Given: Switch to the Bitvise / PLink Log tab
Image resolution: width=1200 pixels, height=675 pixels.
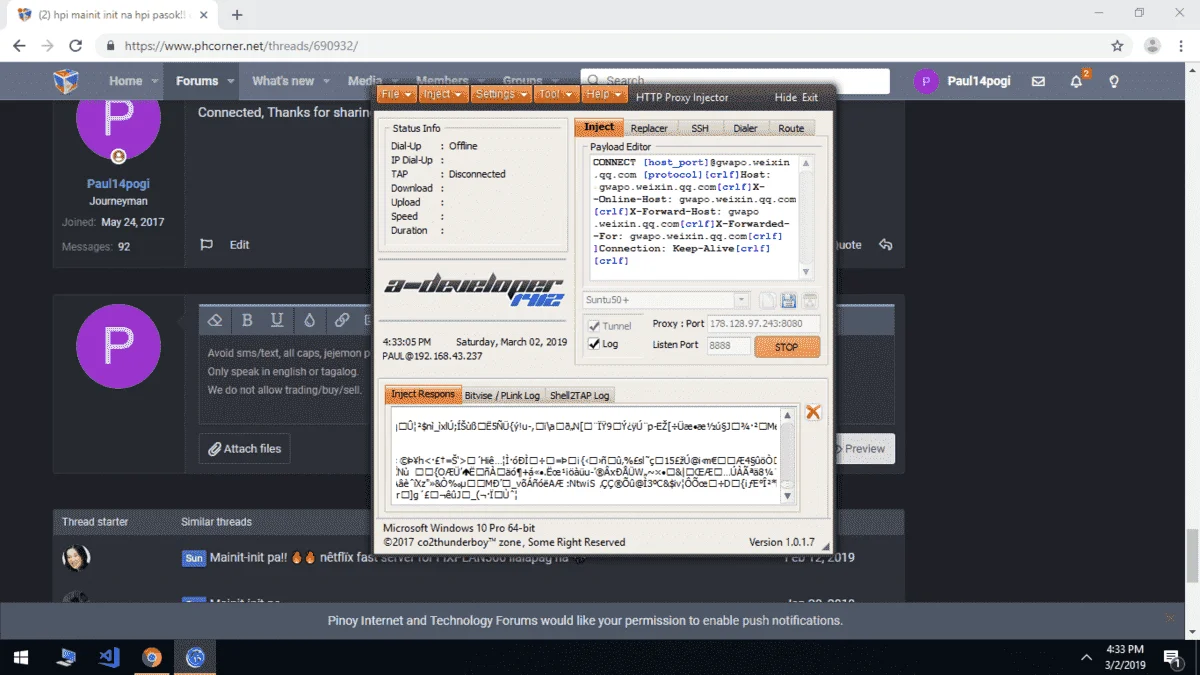Looking at the screenshot, I should click(x=502, y=395).
